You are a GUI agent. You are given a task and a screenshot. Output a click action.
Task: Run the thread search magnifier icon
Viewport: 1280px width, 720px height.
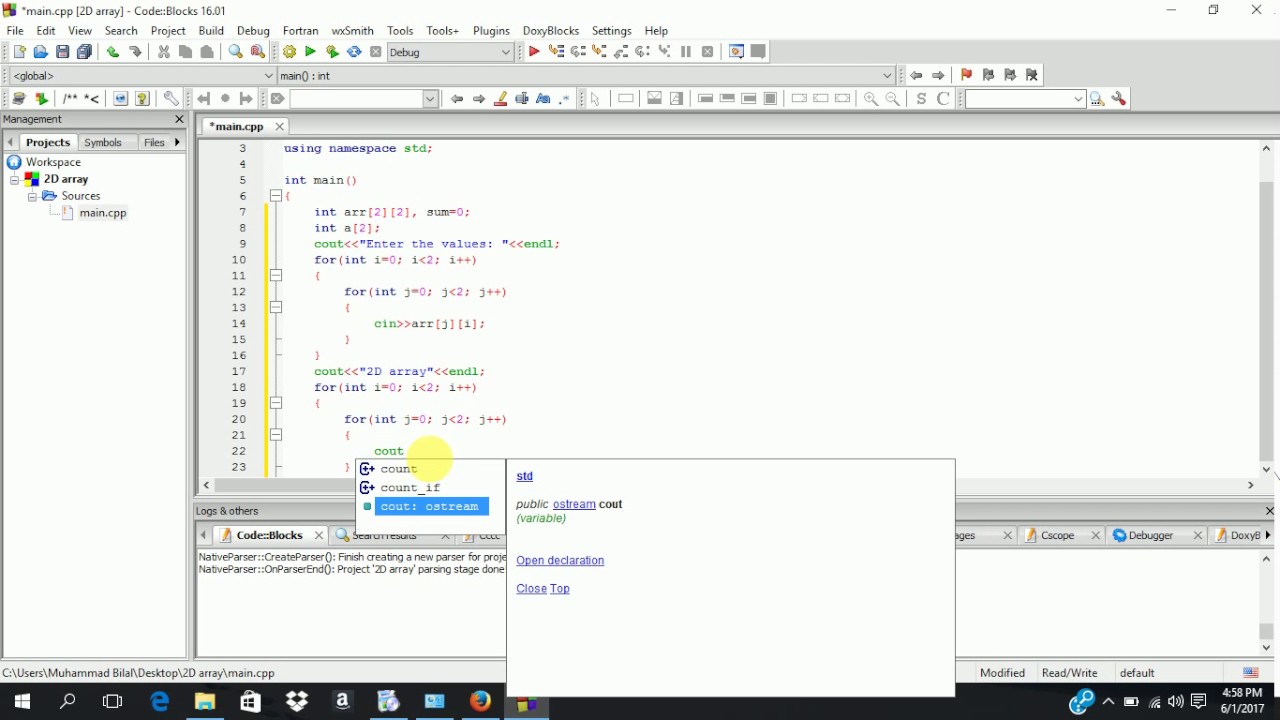[1097, 99]
